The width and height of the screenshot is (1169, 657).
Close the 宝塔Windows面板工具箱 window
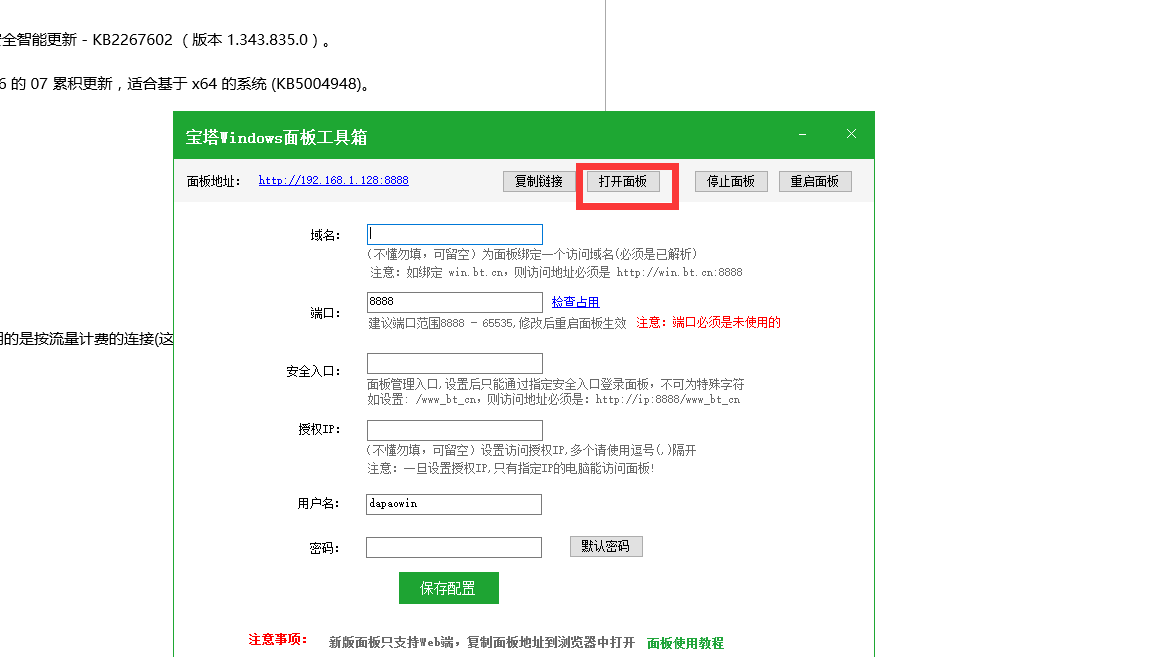tap(851, 134)
